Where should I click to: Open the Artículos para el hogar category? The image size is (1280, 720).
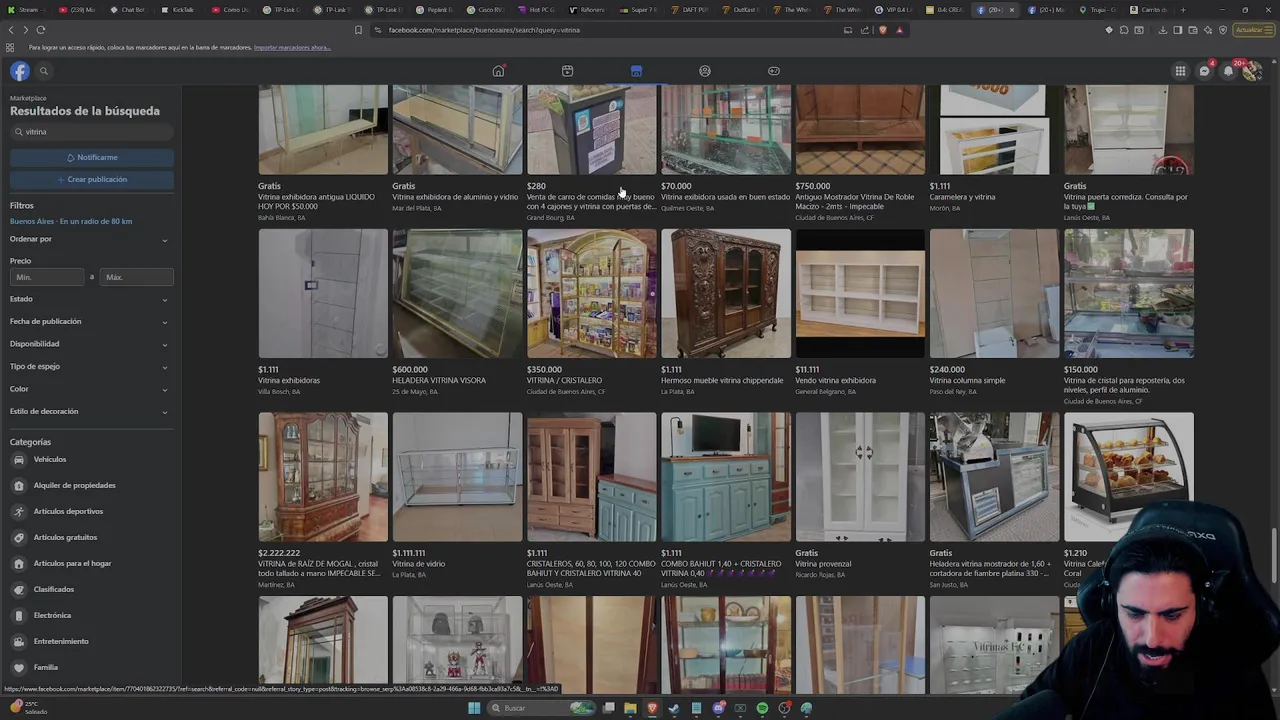72,563
